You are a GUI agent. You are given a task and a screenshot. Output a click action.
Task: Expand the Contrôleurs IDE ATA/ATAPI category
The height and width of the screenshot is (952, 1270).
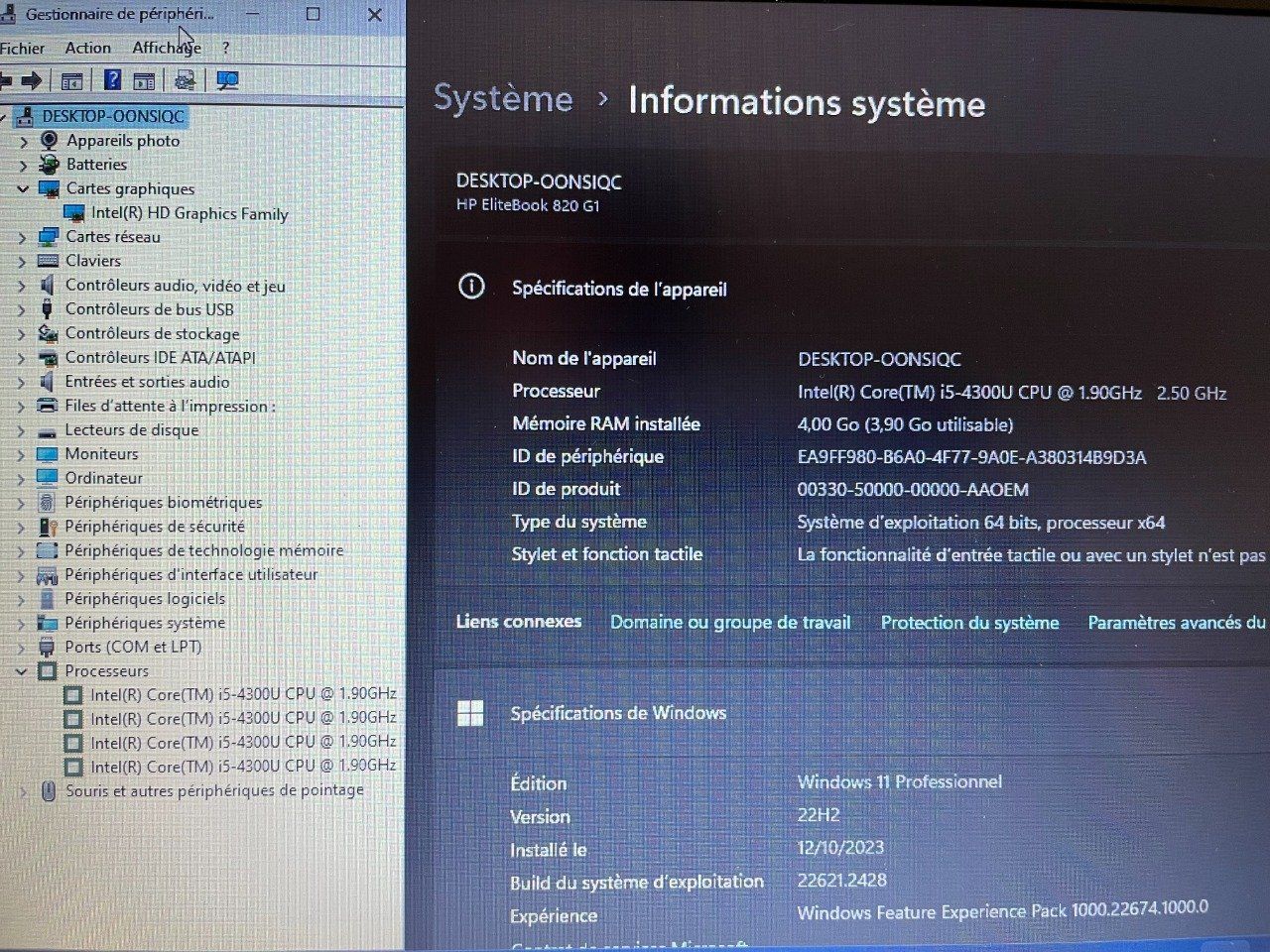pos(22,358)
